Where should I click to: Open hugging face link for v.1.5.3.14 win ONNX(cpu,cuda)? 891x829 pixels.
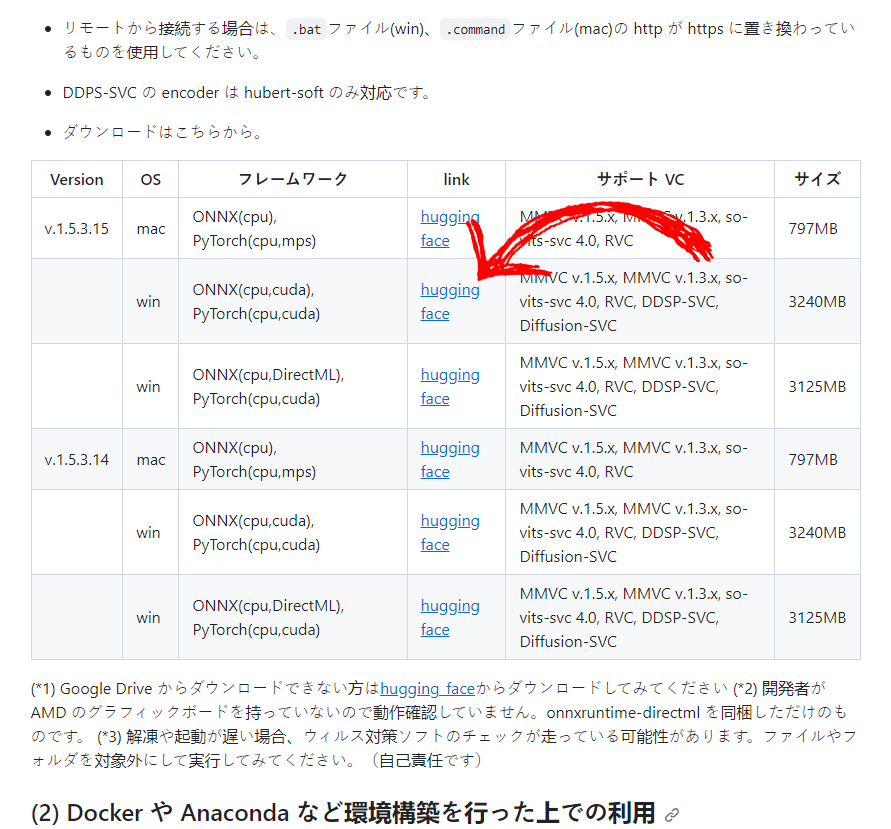(449, 532)
